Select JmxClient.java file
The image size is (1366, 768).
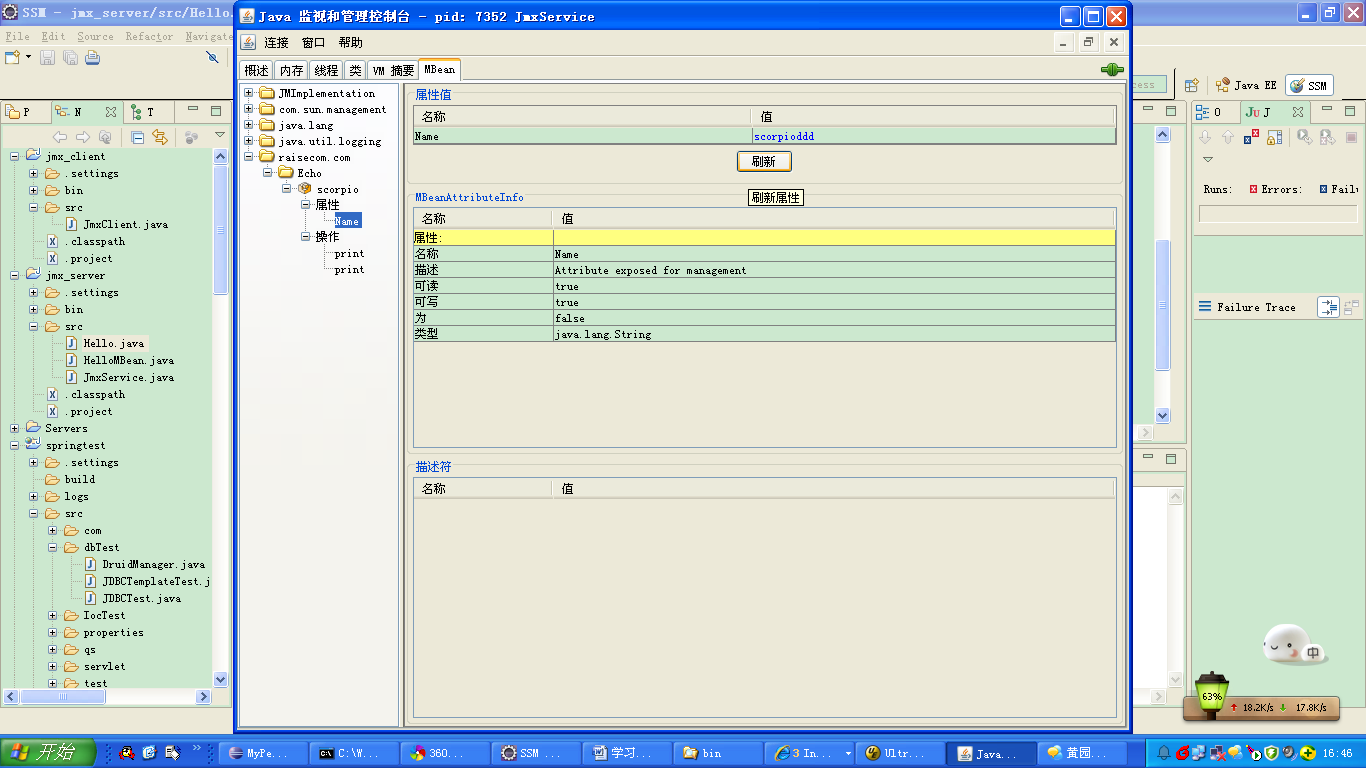point(125,224)
